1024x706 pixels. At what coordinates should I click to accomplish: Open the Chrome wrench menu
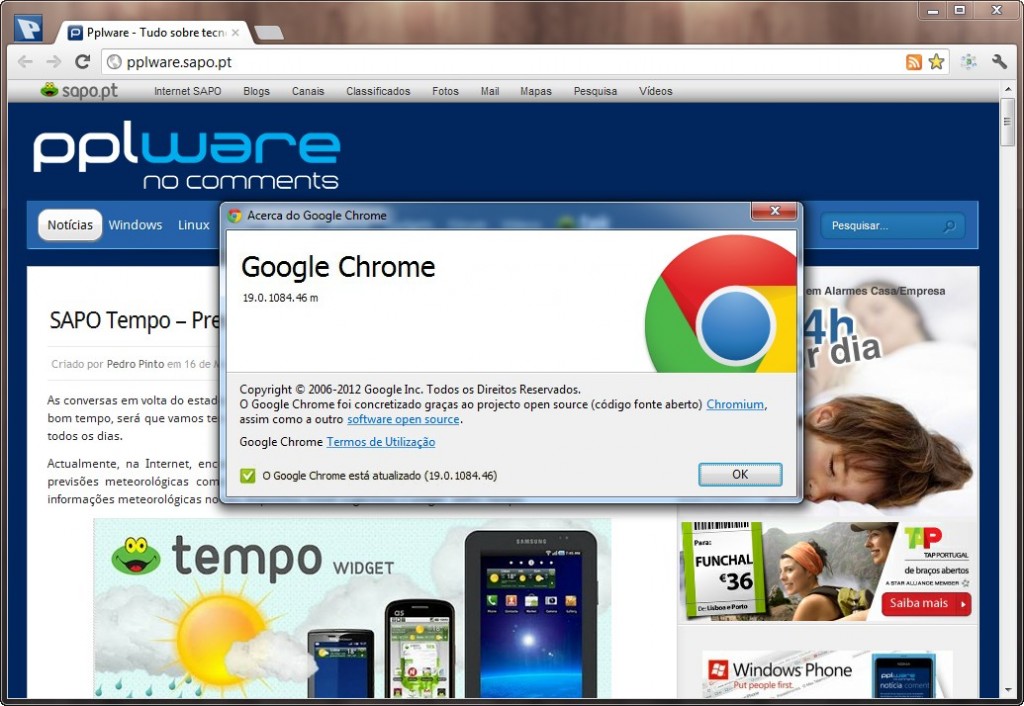(x=999, y=62)
